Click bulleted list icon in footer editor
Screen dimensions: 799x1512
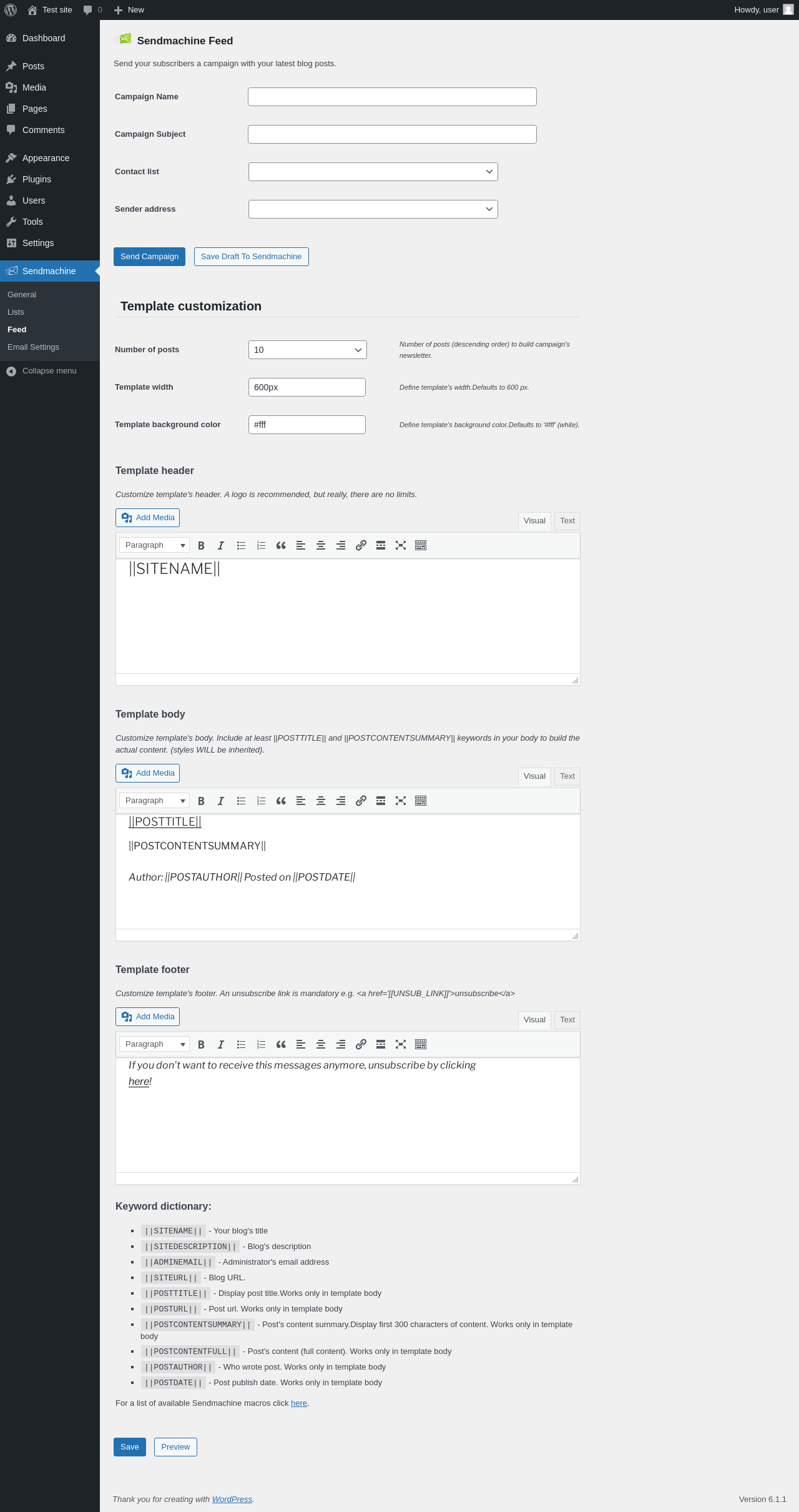coord(241,1044)
